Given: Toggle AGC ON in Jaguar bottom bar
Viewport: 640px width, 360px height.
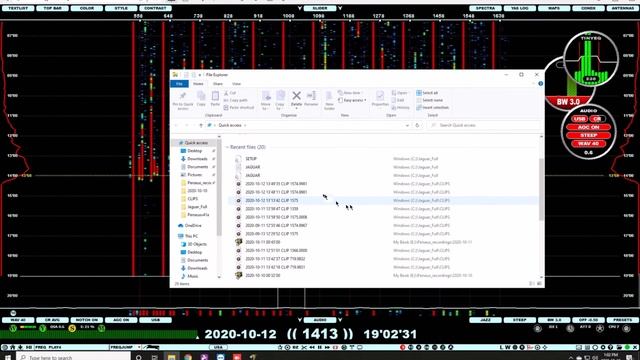Looking at the screenshot, I should point(121,320).
